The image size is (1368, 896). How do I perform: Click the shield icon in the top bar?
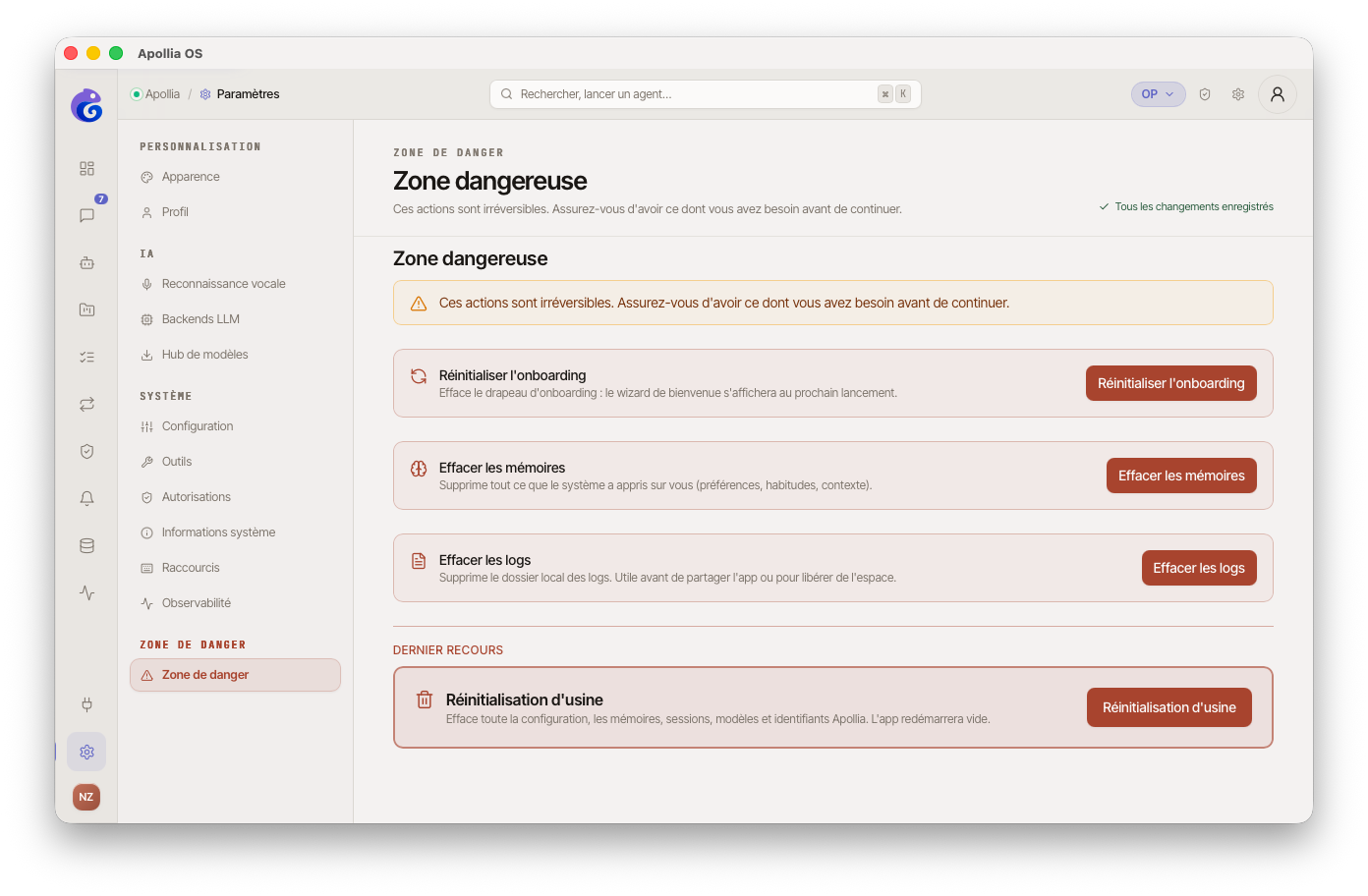(x=1205, y=94)
